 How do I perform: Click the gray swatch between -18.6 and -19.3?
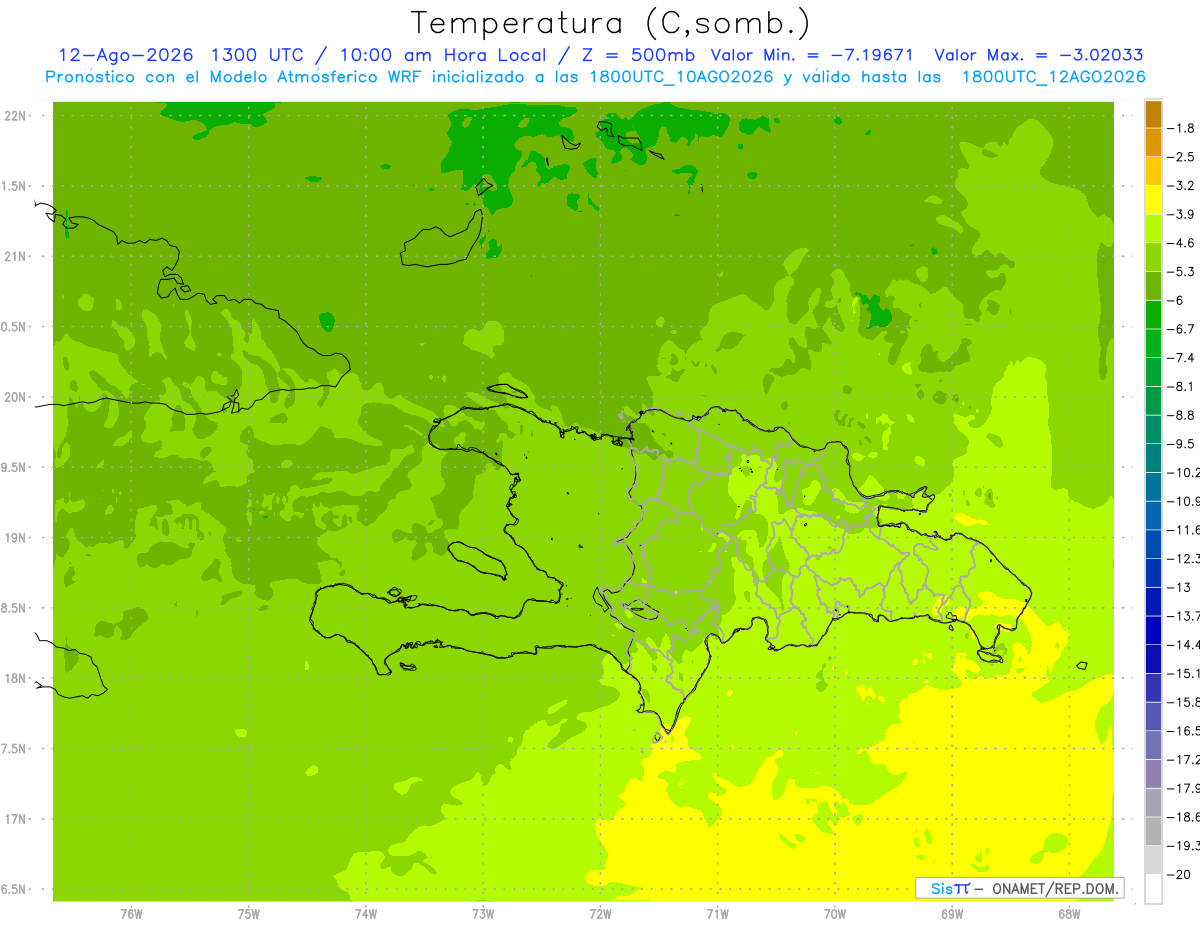point(1153,831)
